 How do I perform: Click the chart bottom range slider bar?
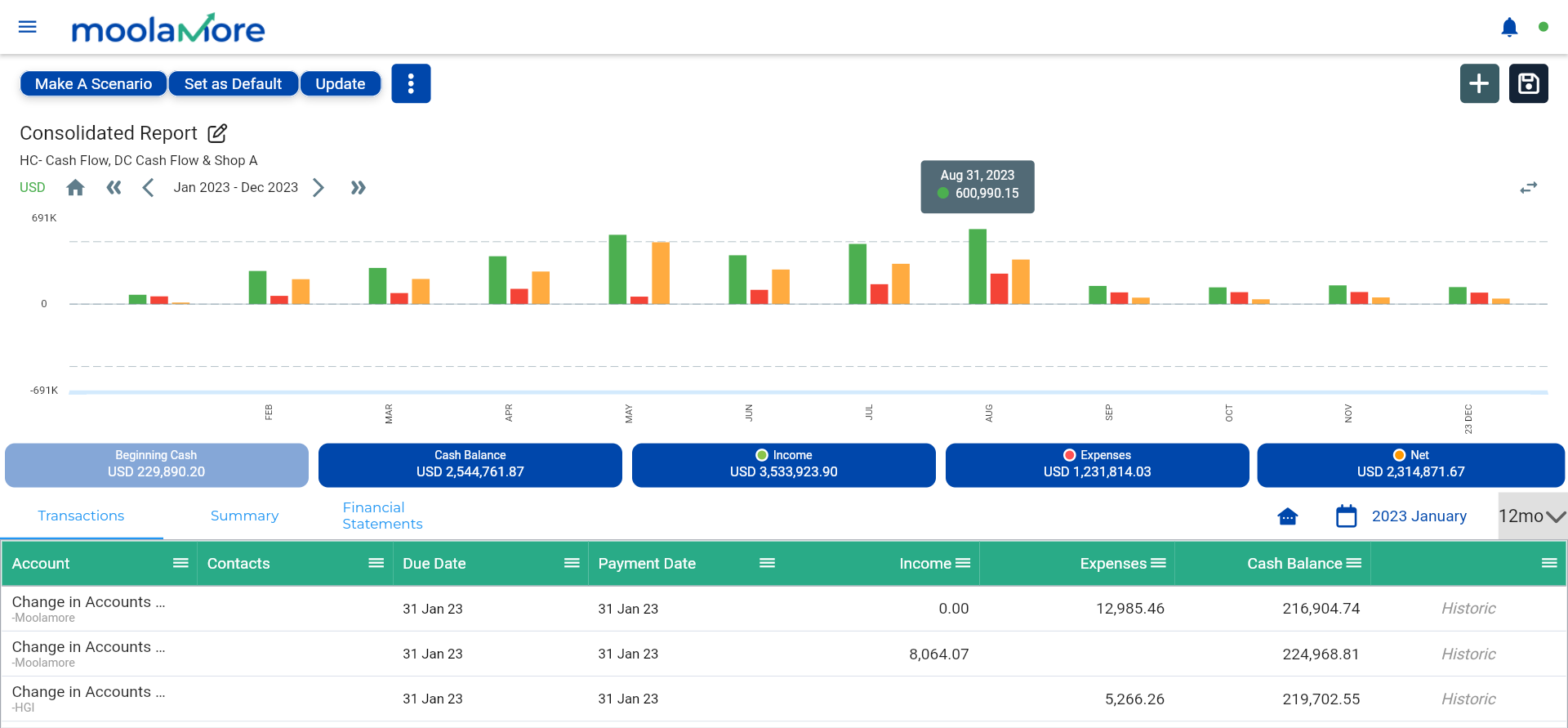808,392
